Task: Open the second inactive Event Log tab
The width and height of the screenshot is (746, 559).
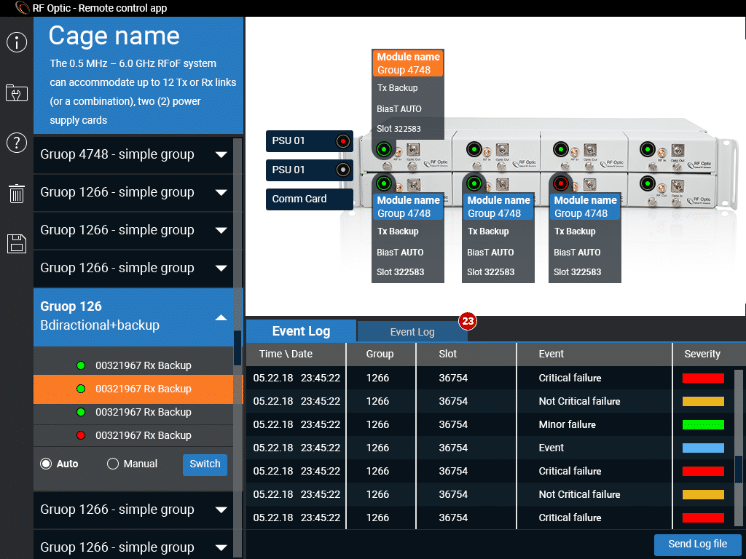Action: 412,332
